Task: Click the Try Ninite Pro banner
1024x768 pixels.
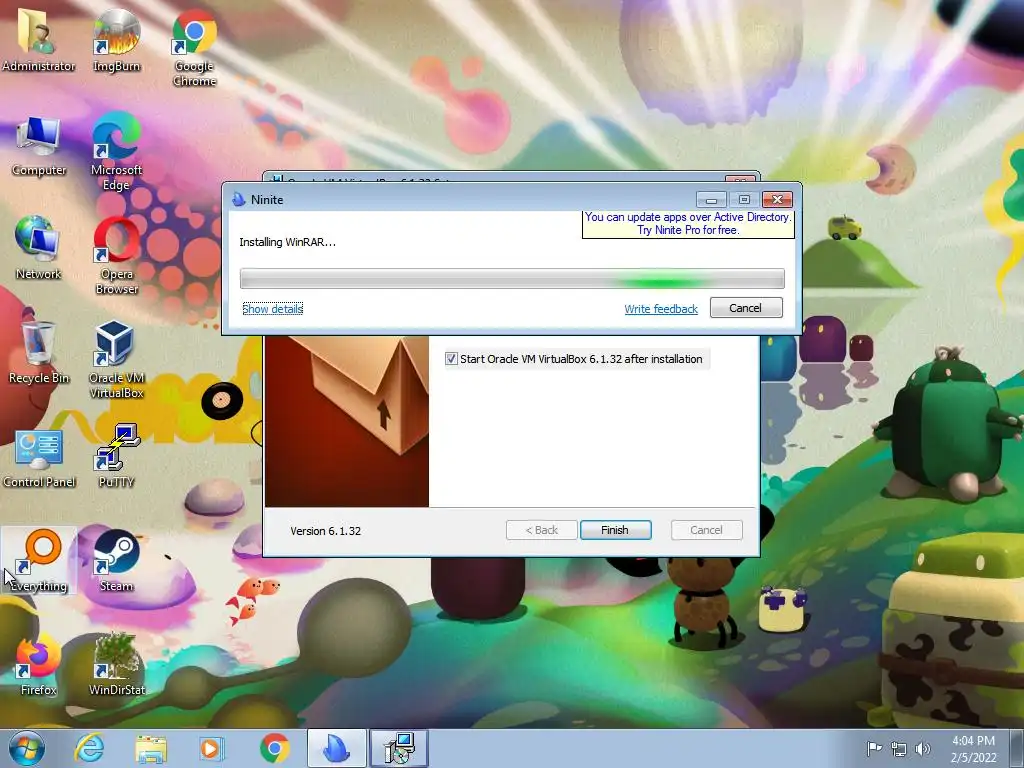Action: point(688,224)
